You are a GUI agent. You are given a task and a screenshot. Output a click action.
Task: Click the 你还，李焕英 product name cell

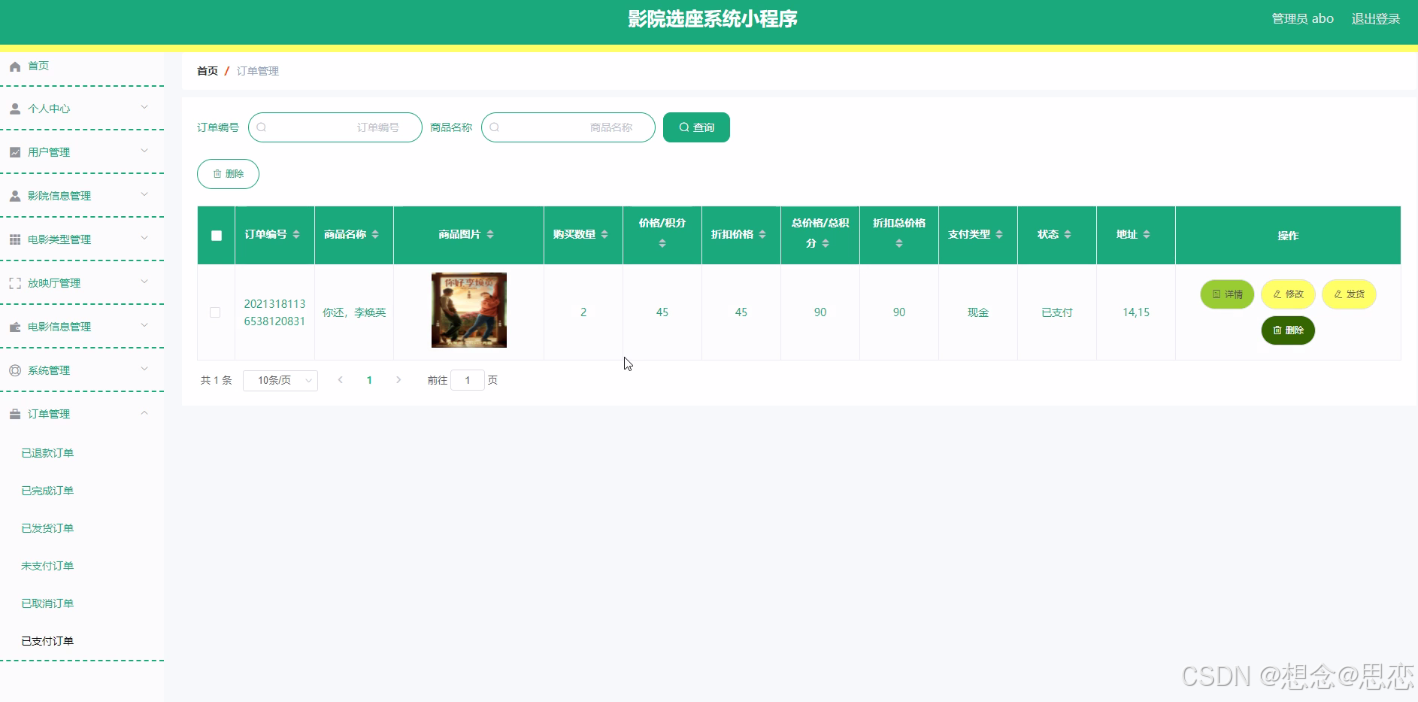(354, 313)
